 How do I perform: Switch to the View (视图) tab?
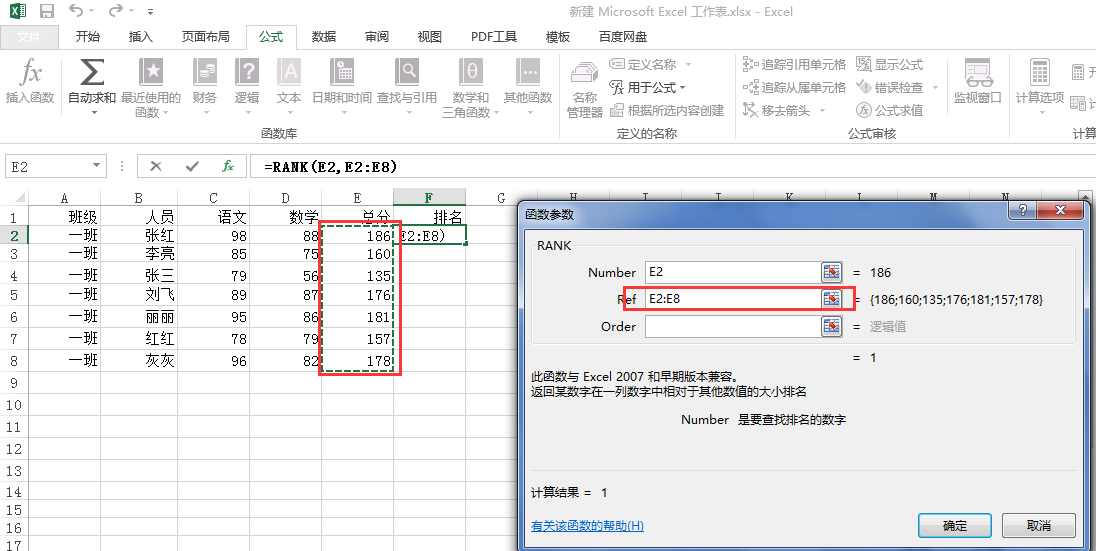point(429,37)
